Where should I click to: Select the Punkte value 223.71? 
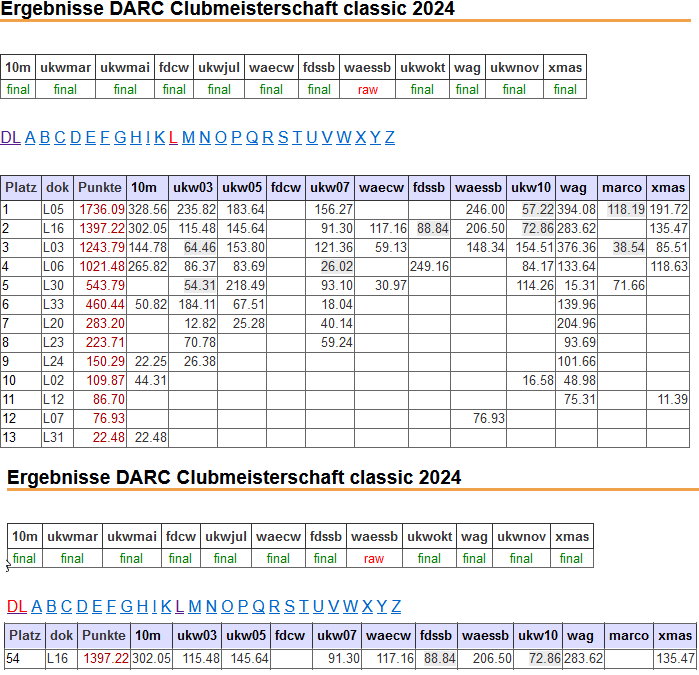[x=105, y=342]
